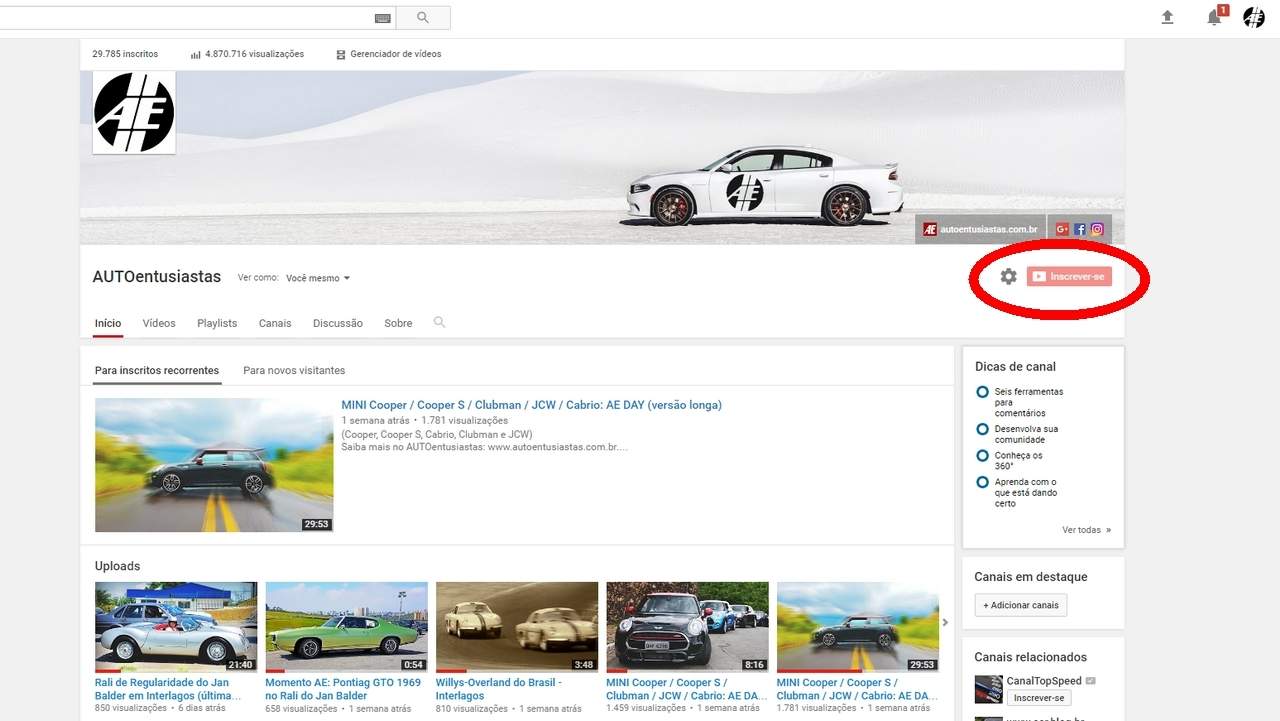
Task: Click the Facebook icon on banner
Action: coord(1080,229)
